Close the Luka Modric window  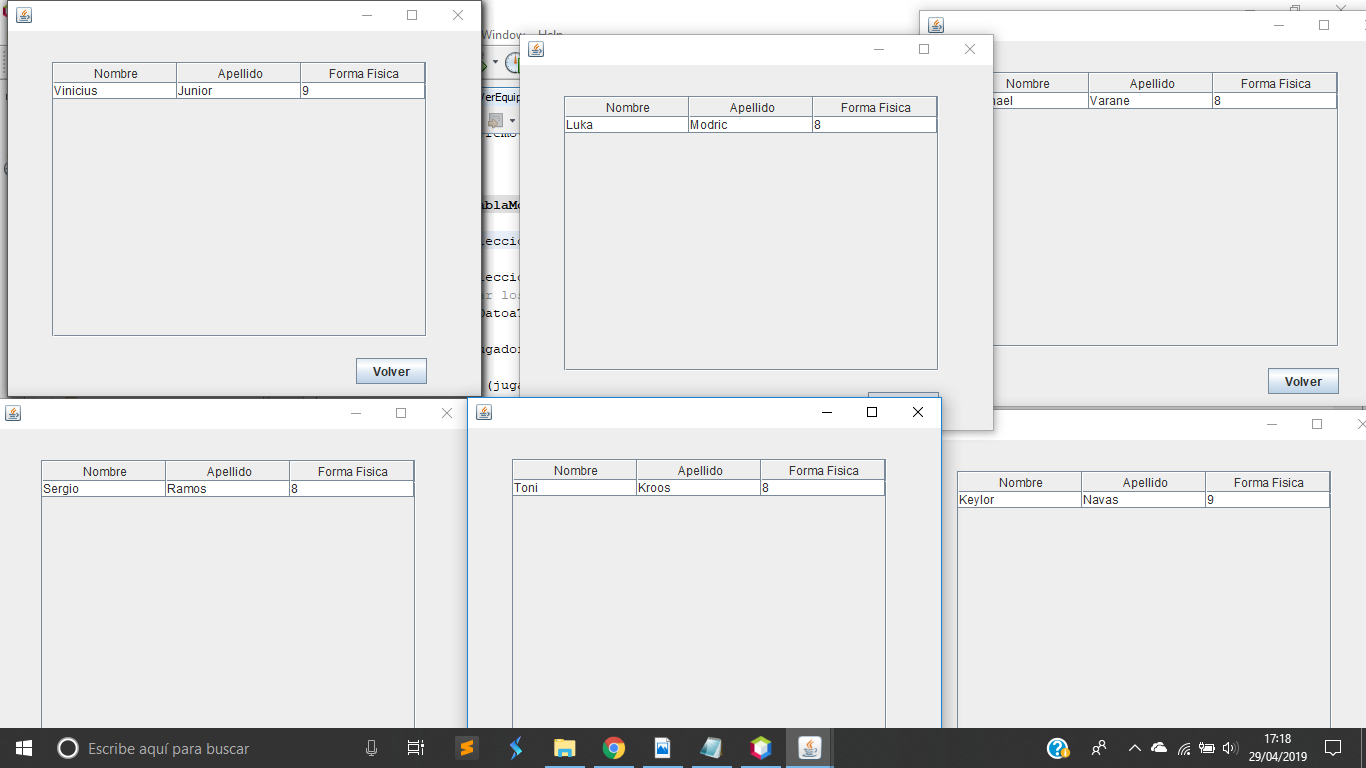[969, 49]
